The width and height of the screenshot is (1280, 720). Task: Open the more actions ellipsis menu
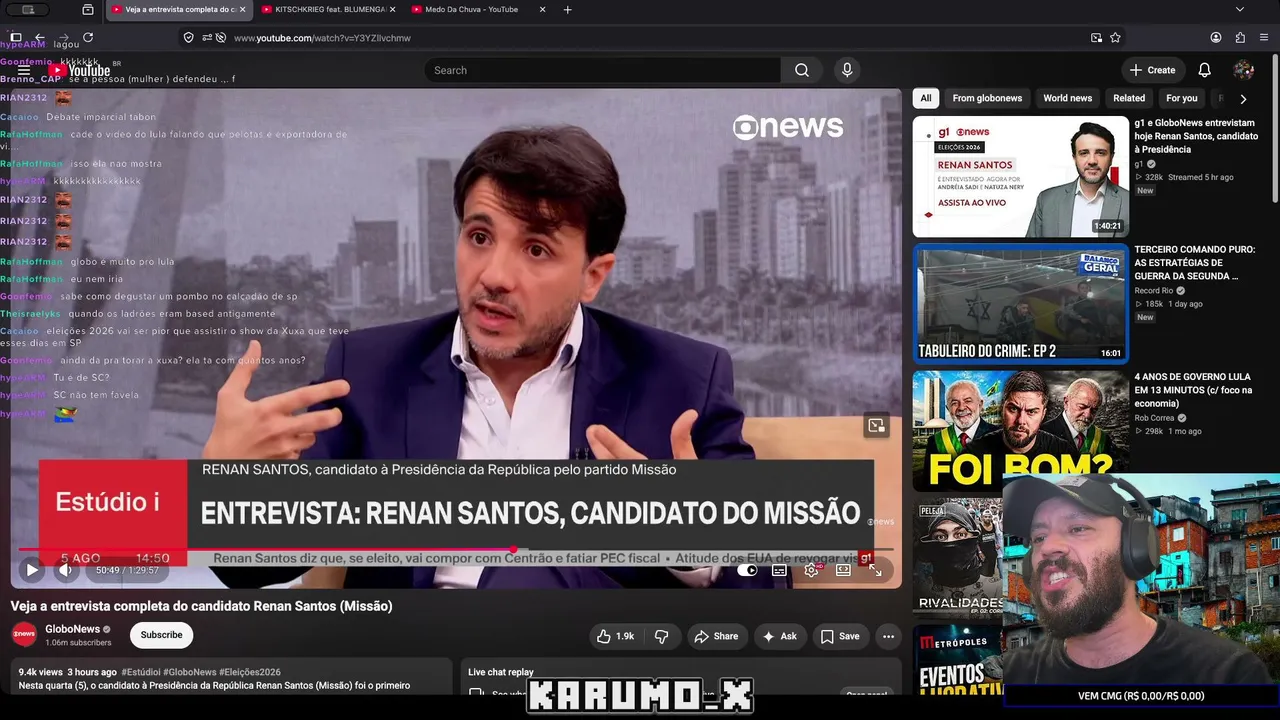tap(888, 636)
